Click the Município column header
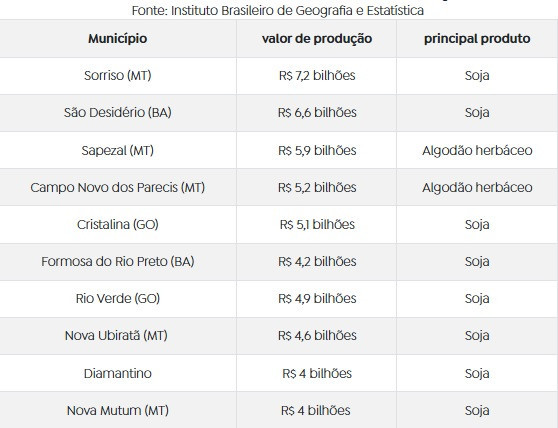Image resolution: width=558 pixels, height=428 pixels. (117, 38)
